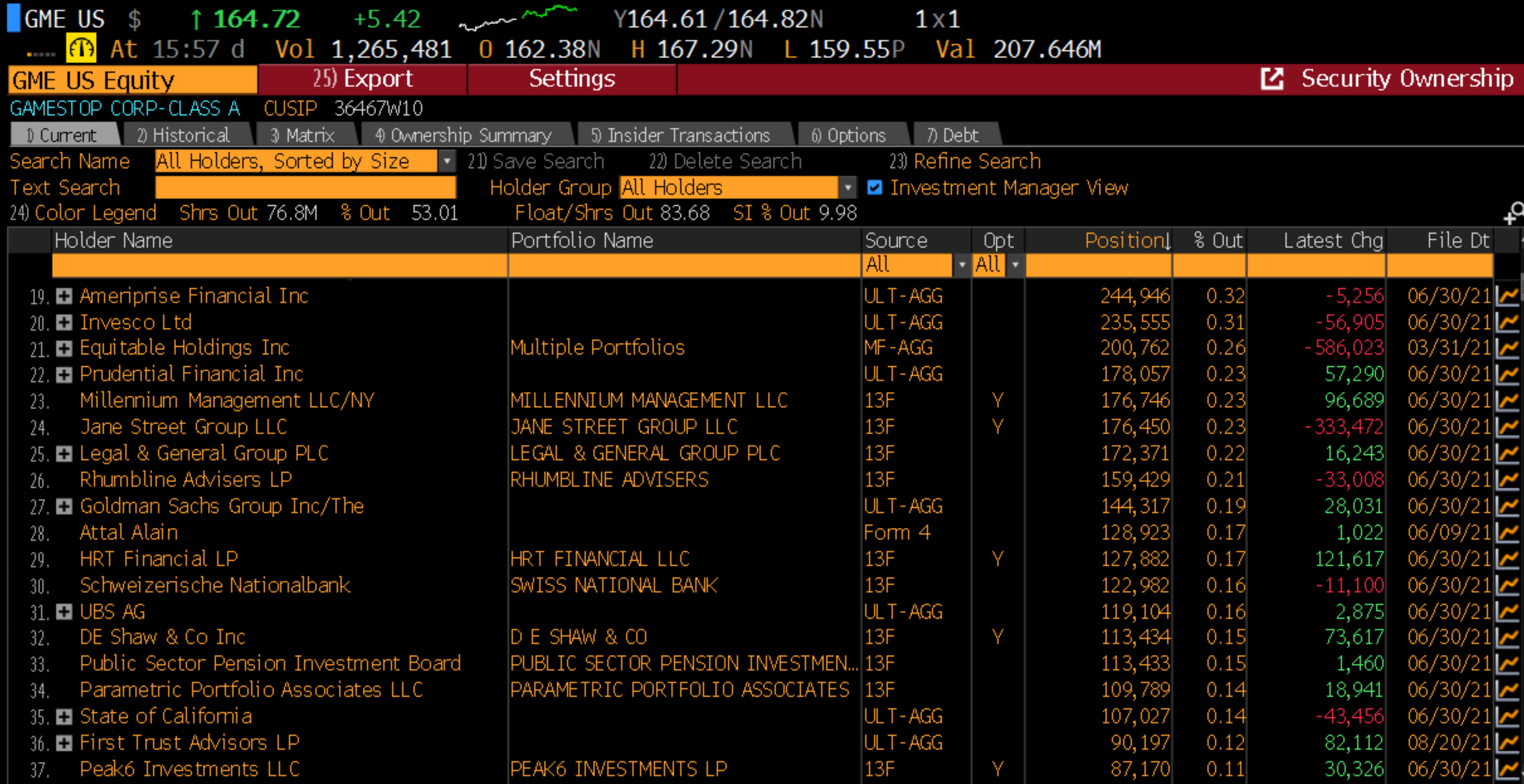Open chart icon for Peak6 Investments row
Image resolution: width=1524 pixels, height=784 pixels.
click(1507, 769)
